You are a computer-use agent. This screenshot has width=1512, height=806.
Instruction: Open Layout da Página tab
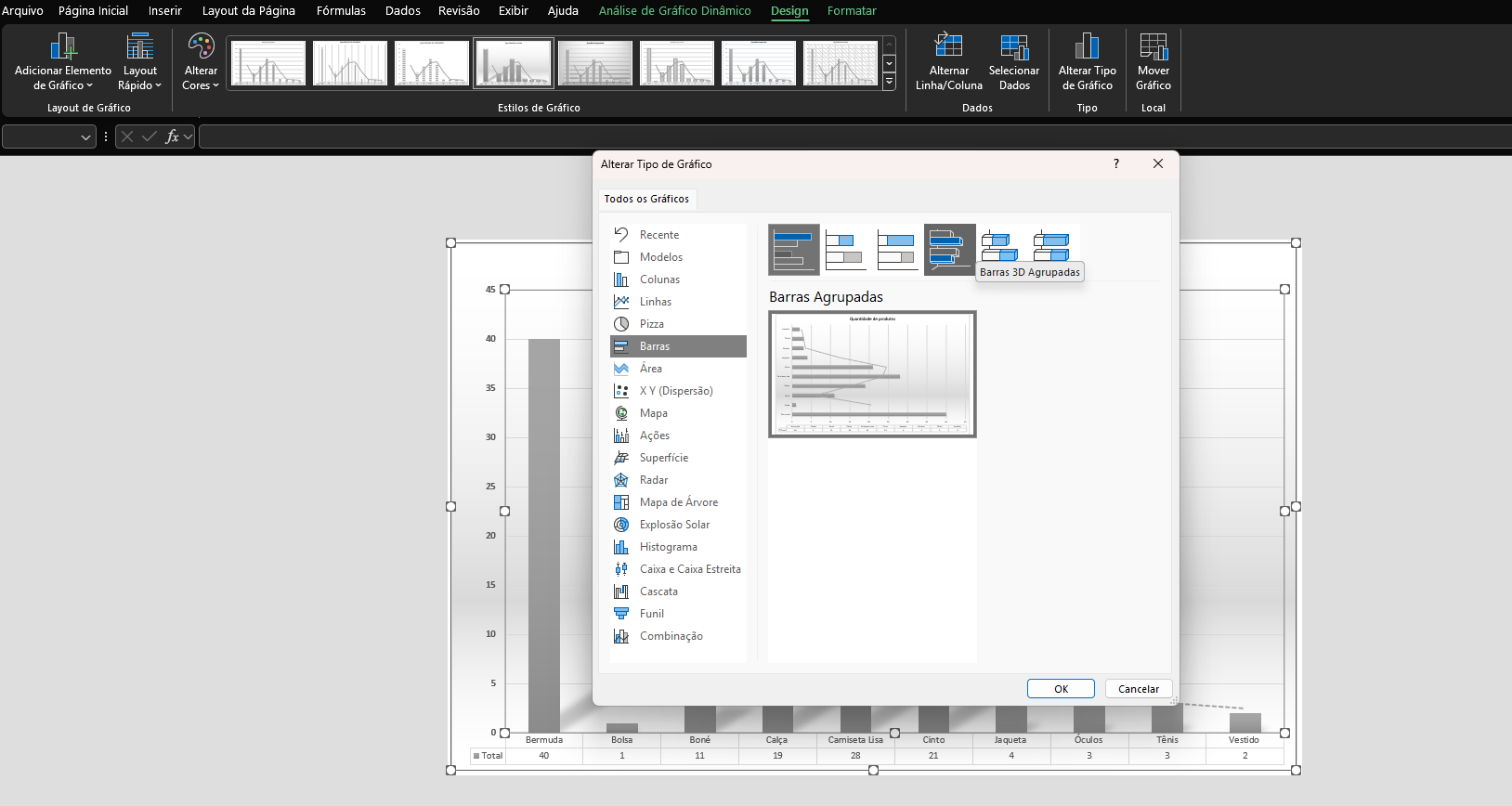[249, 11]
